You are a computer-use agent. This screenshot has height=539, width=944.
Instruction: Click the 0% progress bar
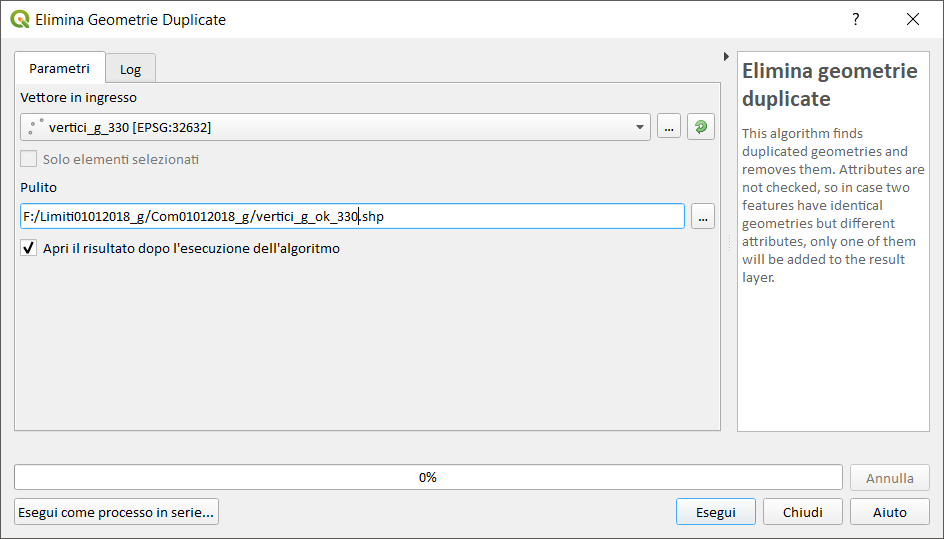pos(428,477)
